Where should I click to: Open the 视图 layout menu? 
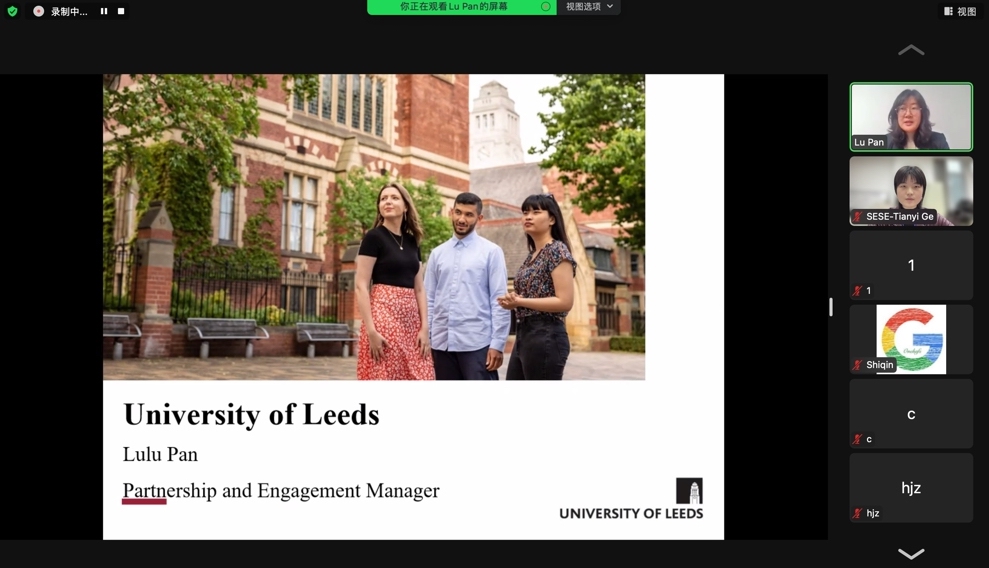[x=960, y=11]
